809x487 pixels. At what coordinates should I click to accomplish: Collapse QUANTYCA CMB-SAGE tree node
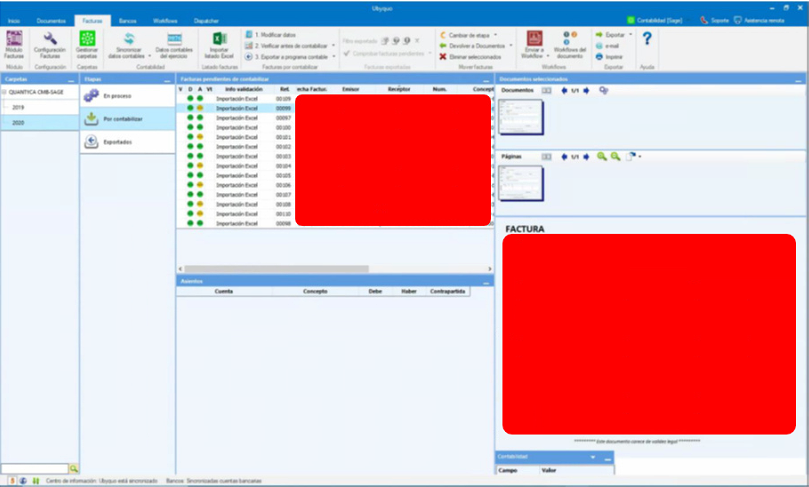[x=4, y=92]
